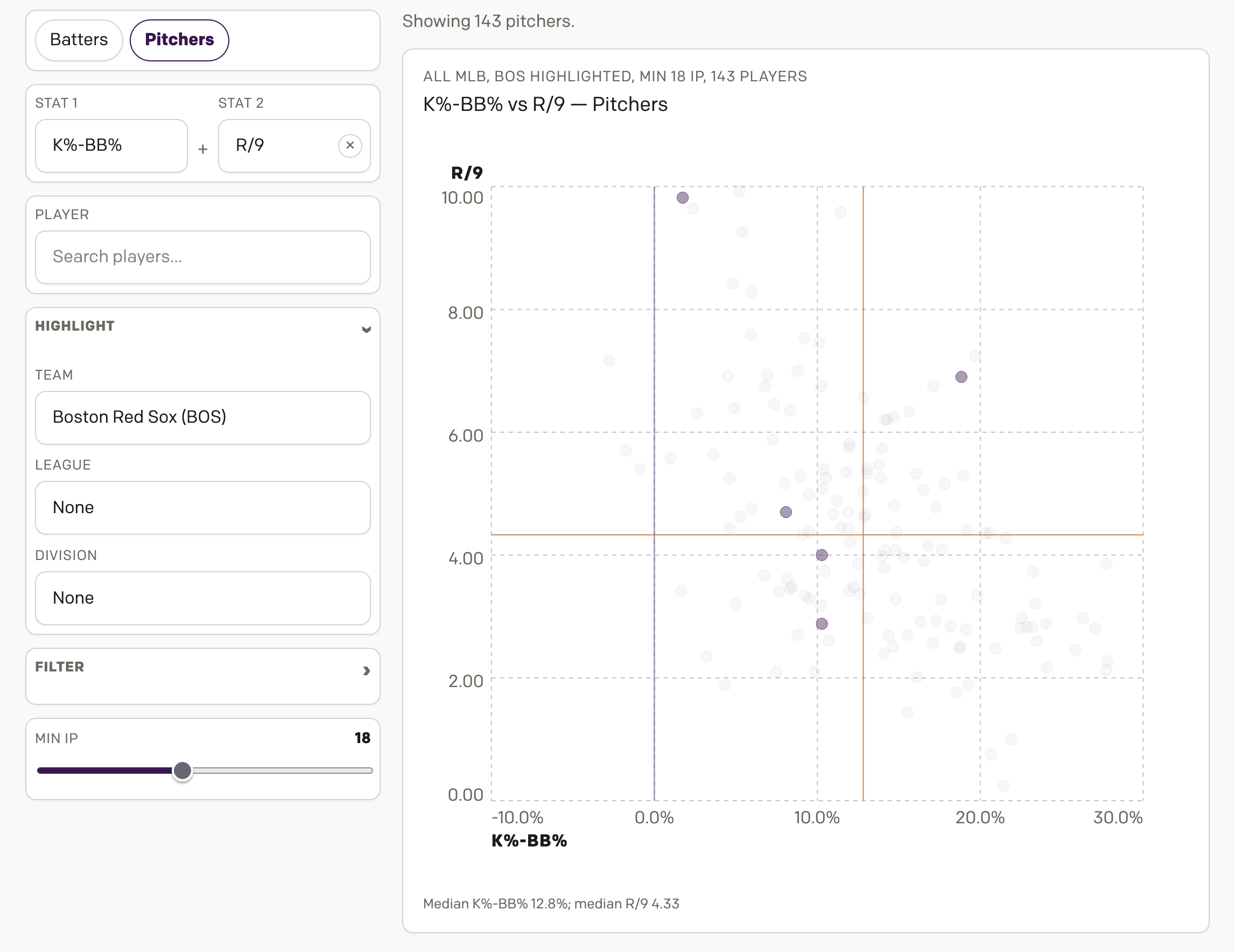
Task: Open the K%-BB% stat 1 dropdown
Action: coord(111,145)
